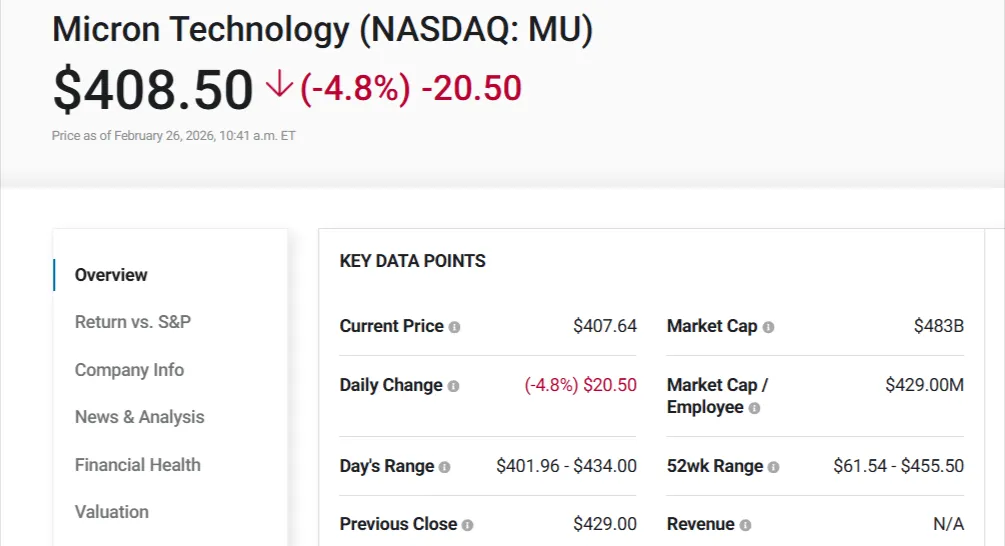Select the Overview sidebar tab
The height and width of the screenshot is (546, 1005).
pyautogui.click(x=111, y=275)
